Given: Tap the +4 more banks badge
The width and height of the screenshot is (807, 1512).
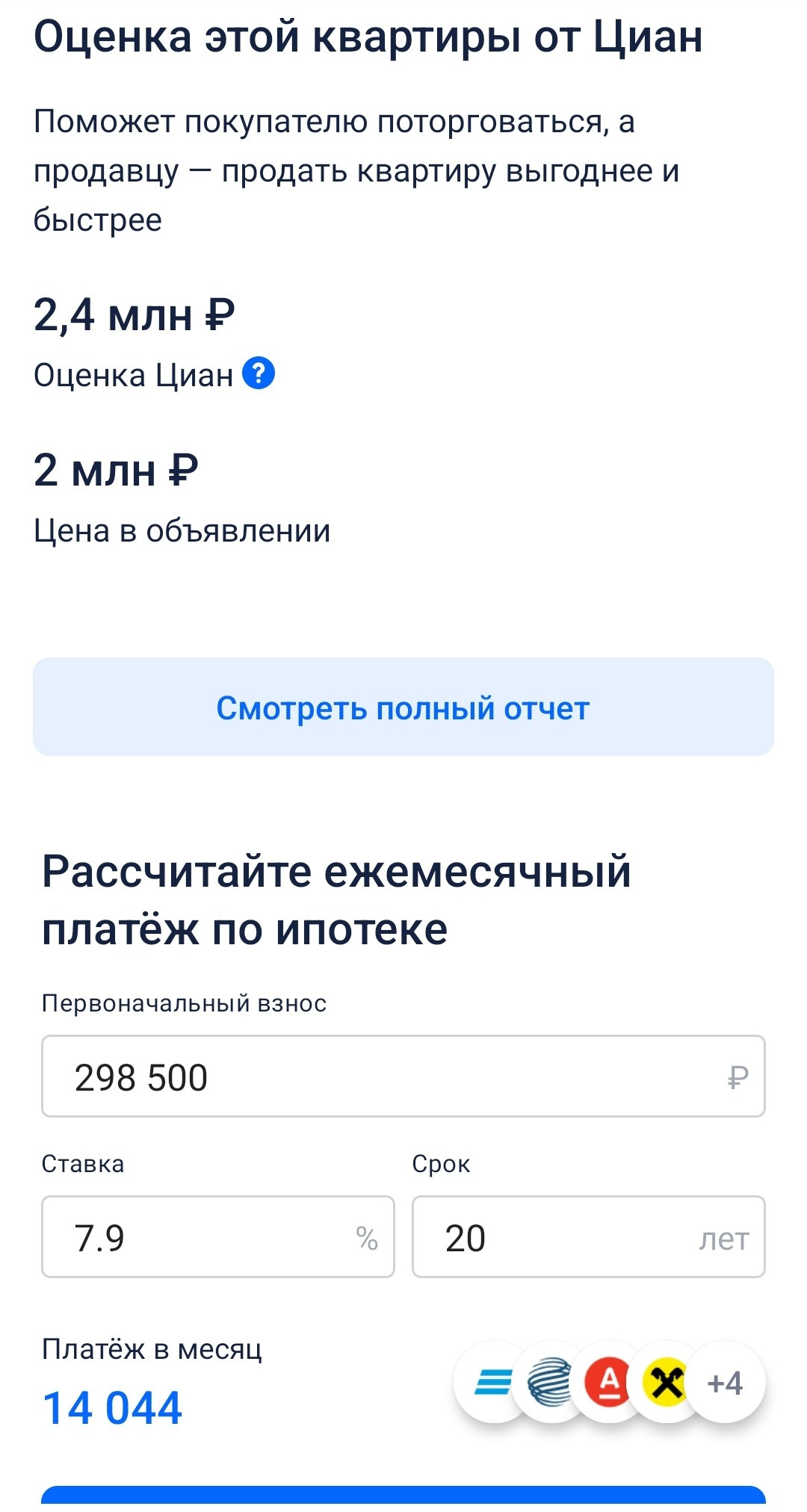Looking at the screenshot, I should (726, 1383).
